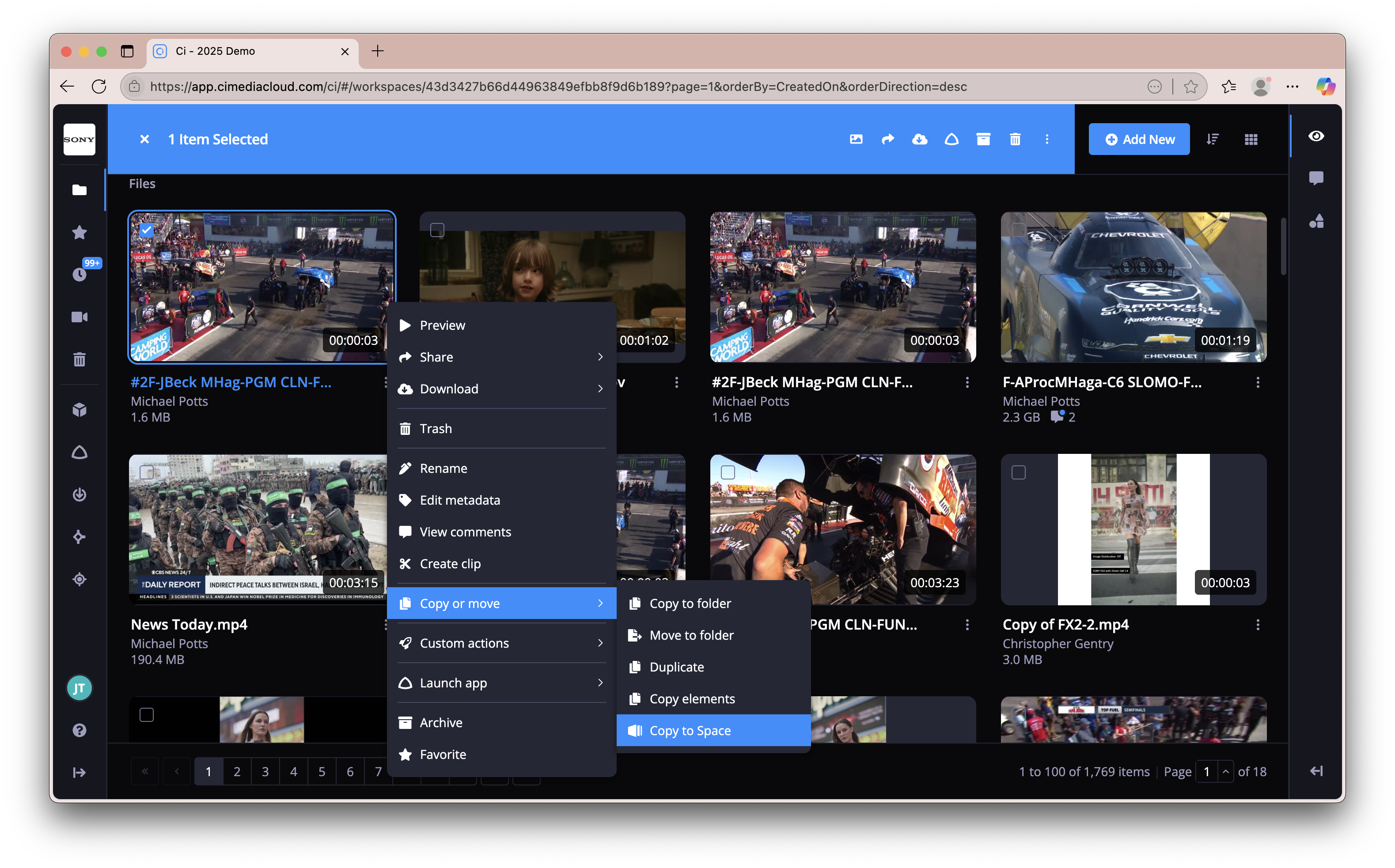Open the video camera sidebar icon
Screen dimensions: 1395x868
coord(79,317)
